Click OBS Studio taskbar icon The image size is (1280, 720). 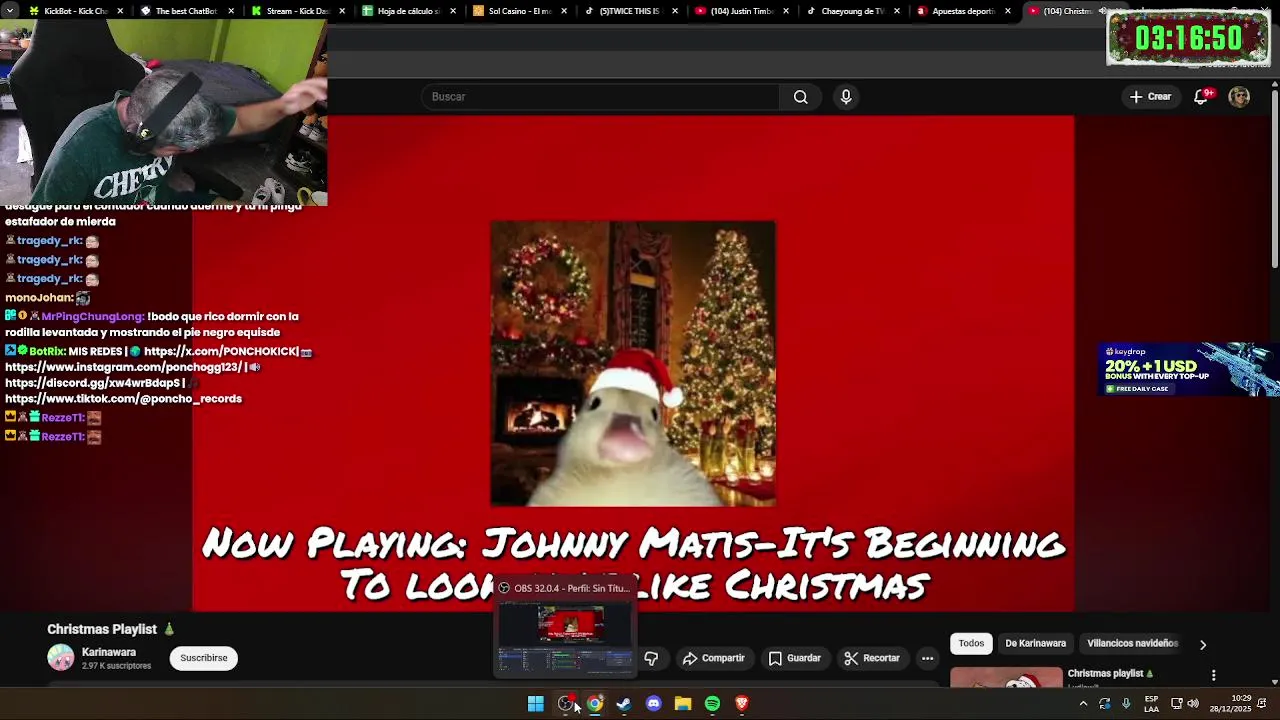[x=566, y=704]
